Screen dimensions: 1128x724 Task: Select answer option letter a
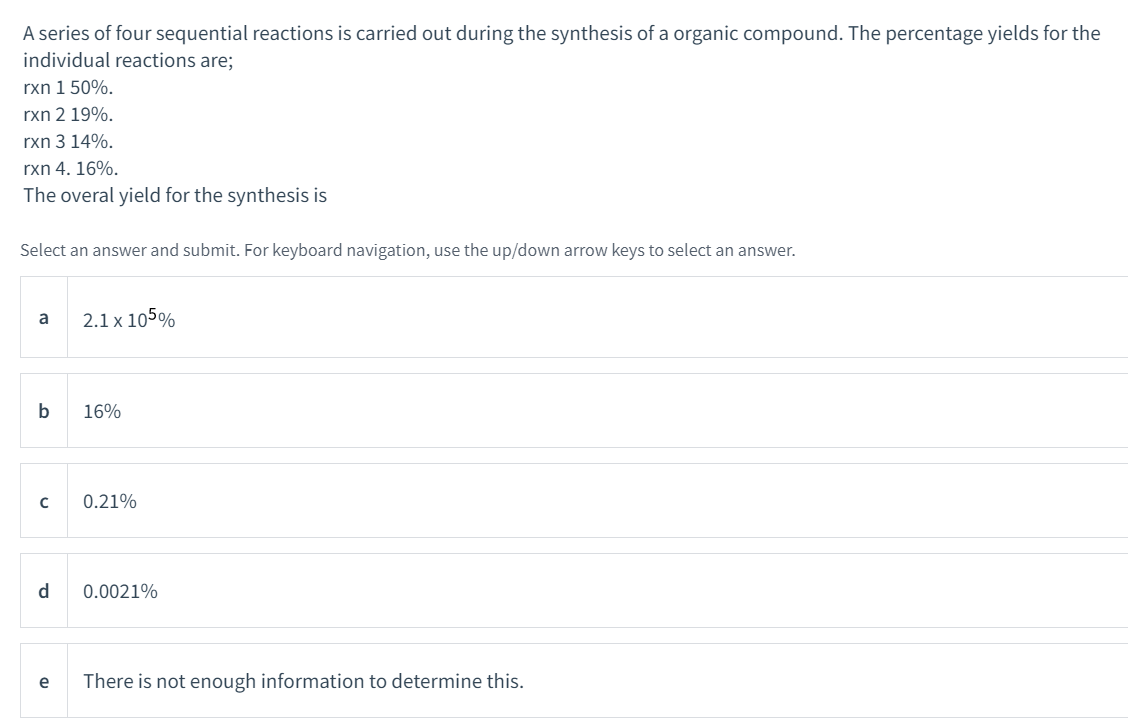pos(43,319)
